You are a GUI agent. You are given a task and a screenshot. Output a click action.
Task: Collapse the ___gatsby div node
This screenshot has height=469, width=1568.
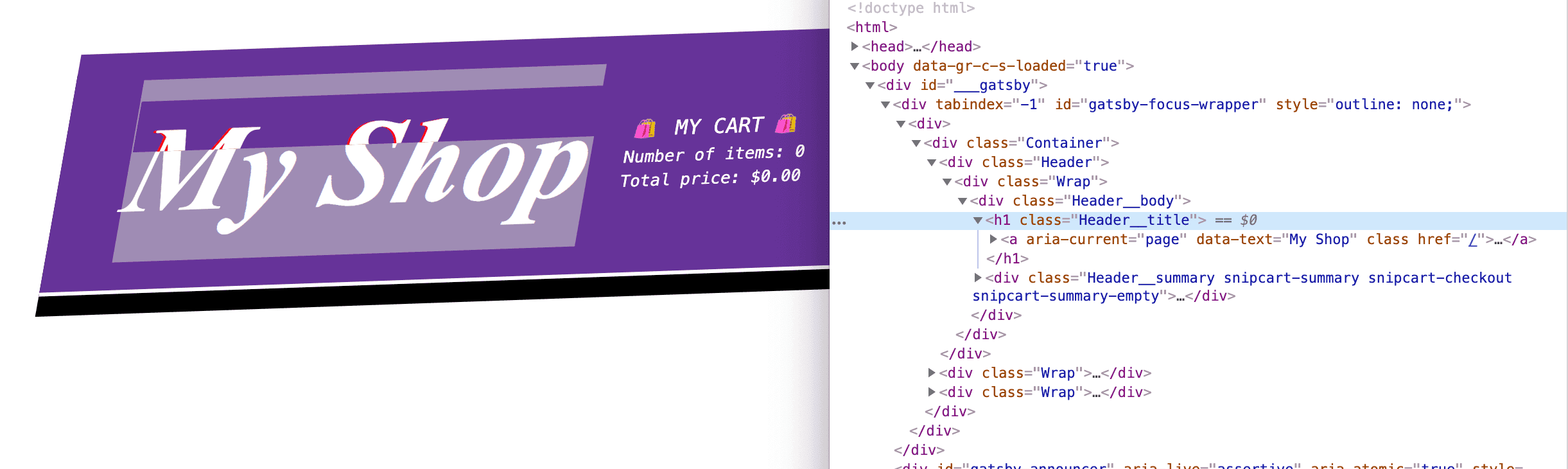point(870,85)
